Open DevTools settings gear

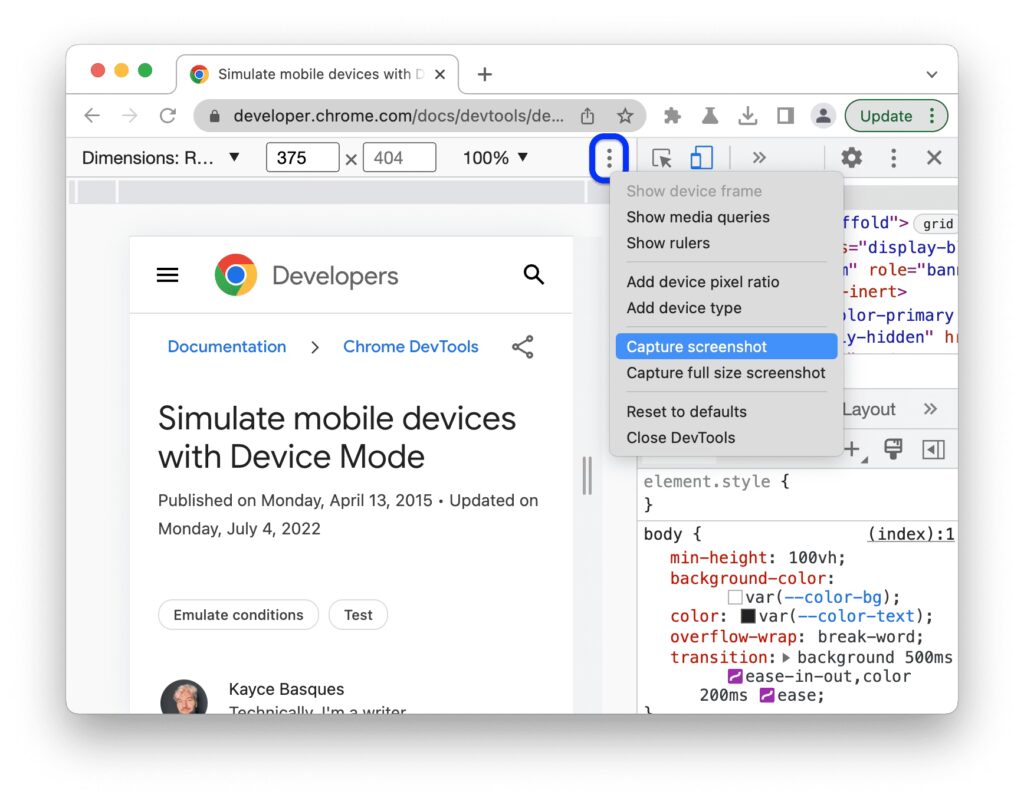(851, 158)
